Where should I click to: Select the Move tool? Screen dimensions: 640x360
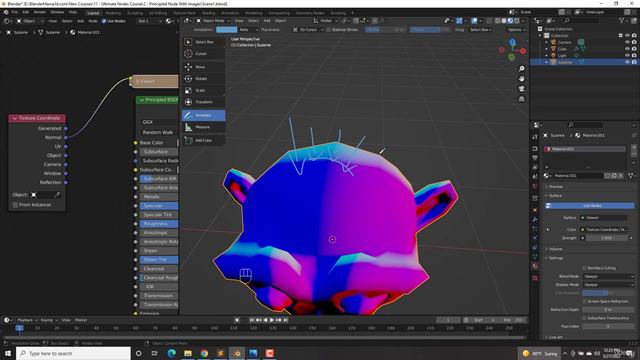click(x=203, y=67)
